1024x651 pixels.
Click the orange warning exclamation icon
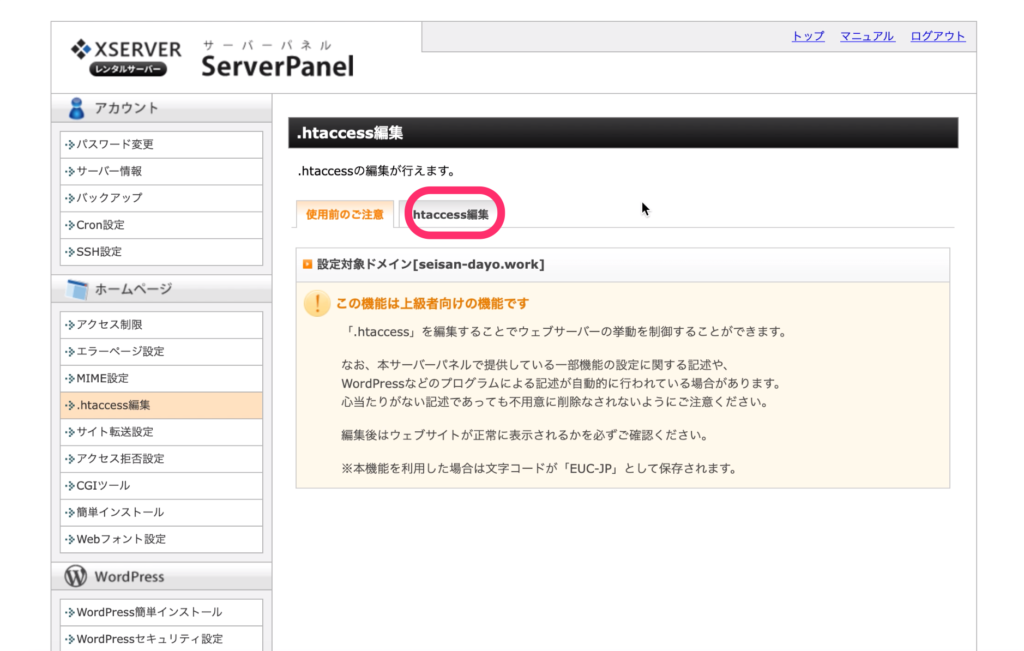click(317, 304)
